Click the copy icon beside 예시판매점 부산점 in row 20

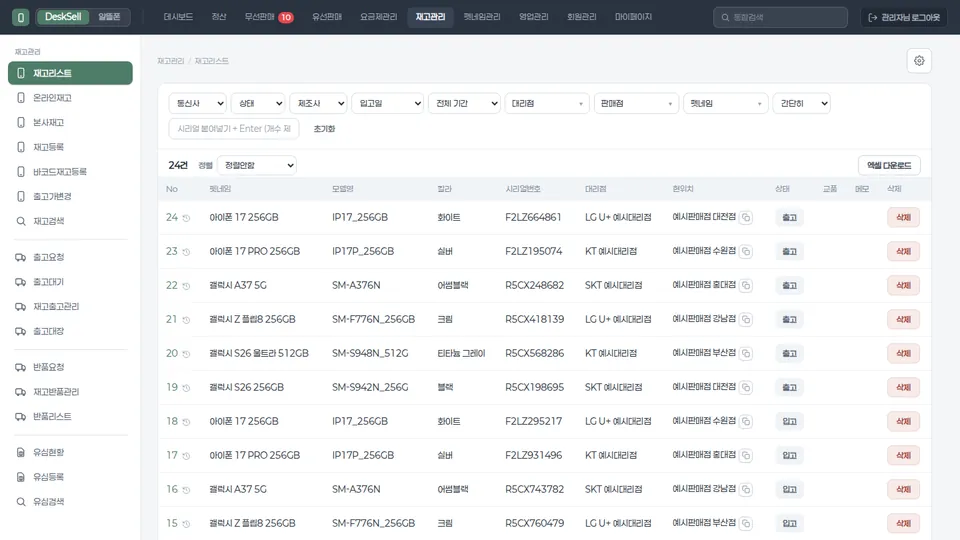coord(746,353)
